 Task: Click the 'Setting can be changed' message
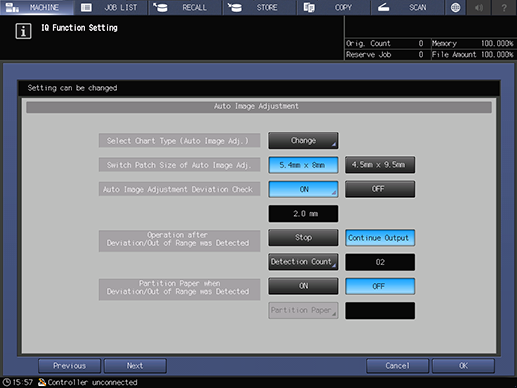[72, 88]
